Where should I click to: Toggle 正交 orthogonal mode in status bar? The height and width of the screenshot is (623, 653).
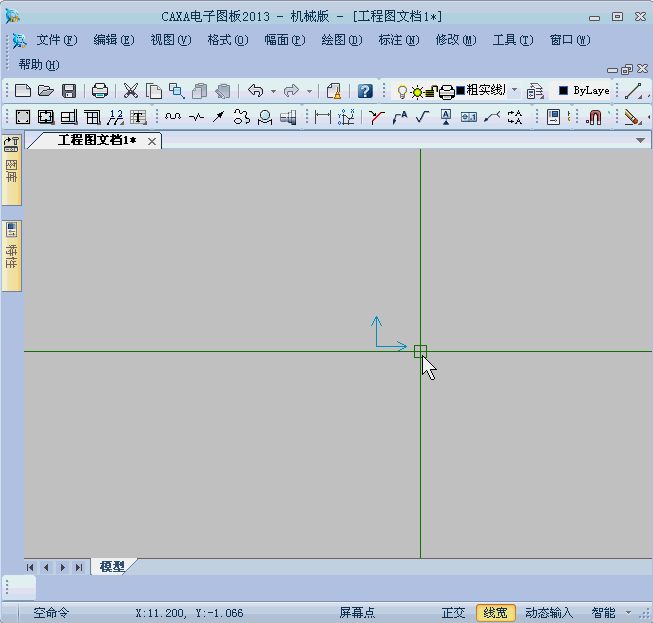coord(453,613)
